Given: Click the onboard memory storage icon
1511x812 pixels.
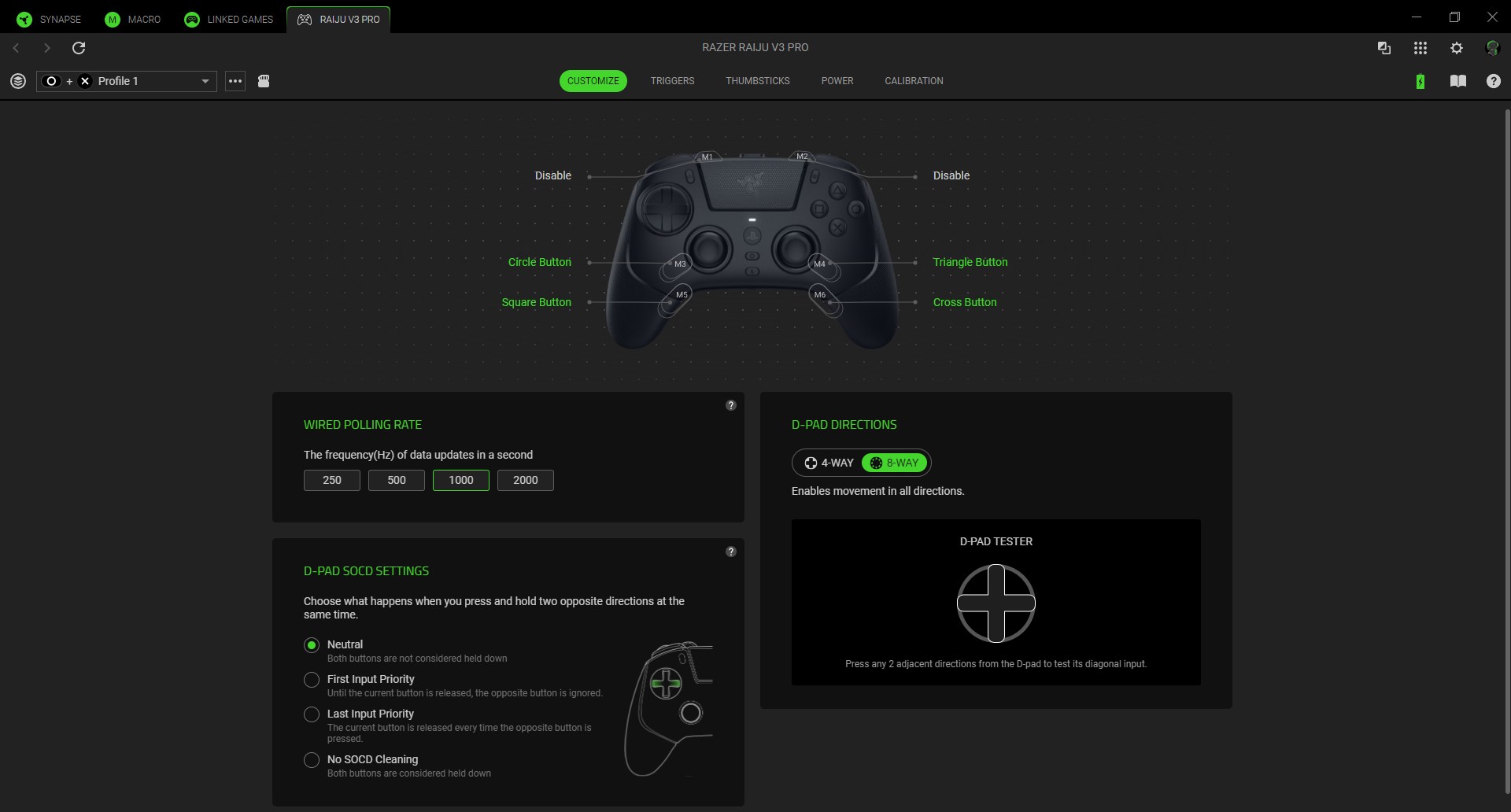Looking at the screenshot, I should click(264, 81).
